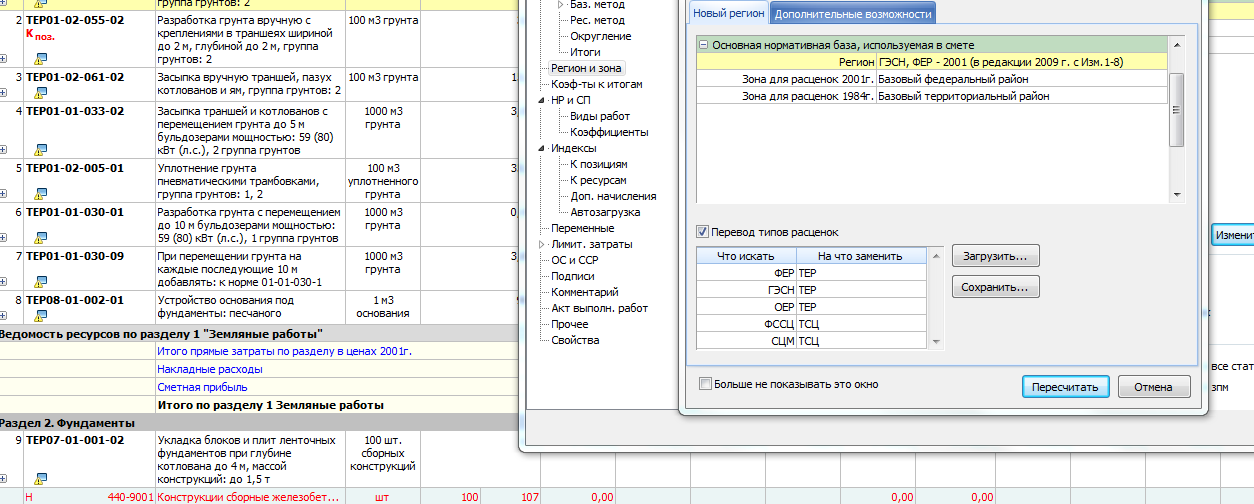The height and width of the screenshot is (504, 1254).
Task: Expand row 4 ТЕР01-01-033-02 with the plus
Action: (x=4, y=149)
